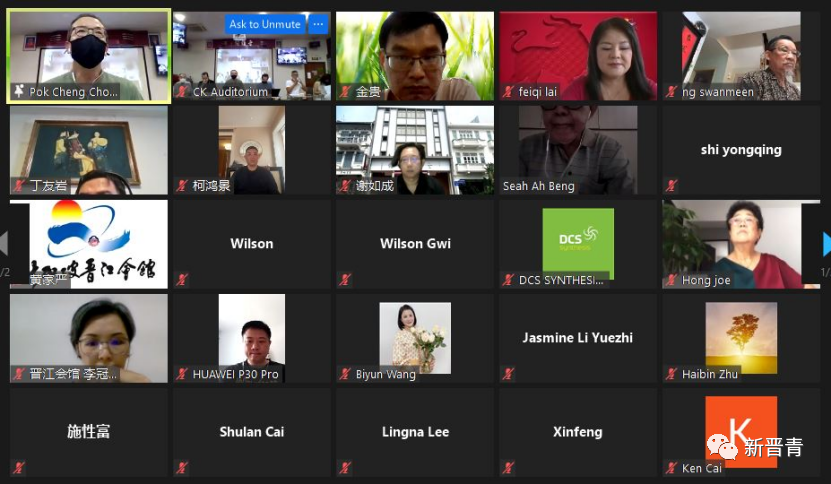Select Haibin Zhu sunset tree avatar

(x=741, y=338)
